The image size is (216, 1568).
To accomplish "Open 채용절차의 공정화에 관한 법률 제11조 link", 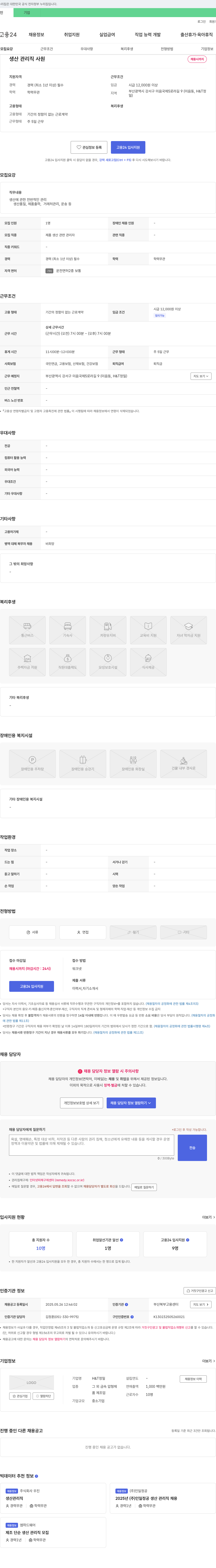I will pyautogui.click(x=118, y=1032).
